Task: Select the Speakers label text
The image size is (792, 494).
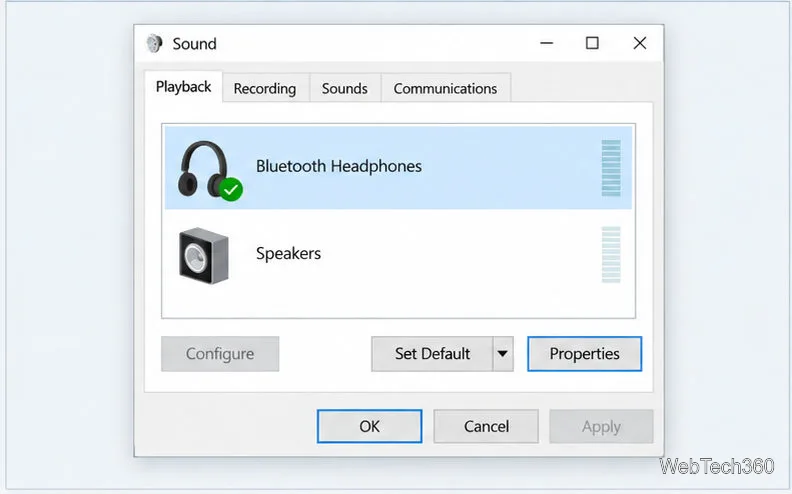Action: click(288, 253)
